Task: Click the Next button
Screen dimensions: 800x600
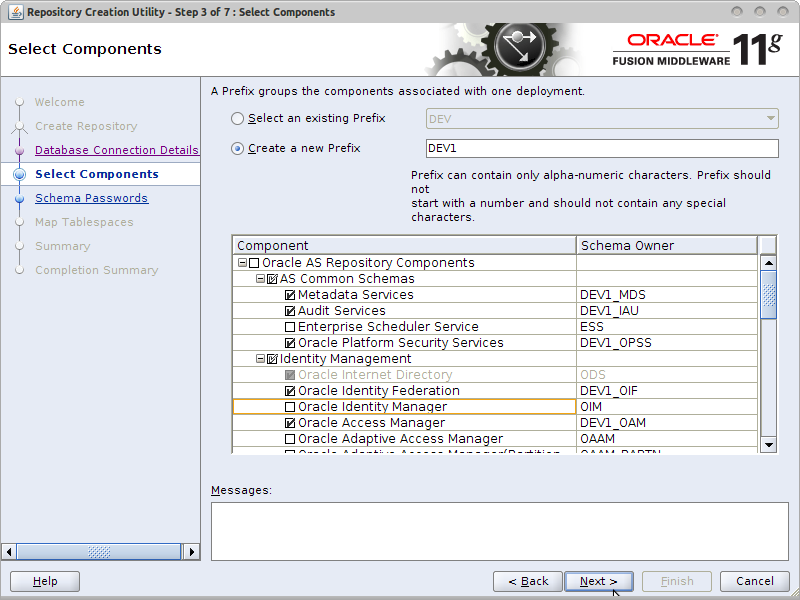Action: [599, 581]
